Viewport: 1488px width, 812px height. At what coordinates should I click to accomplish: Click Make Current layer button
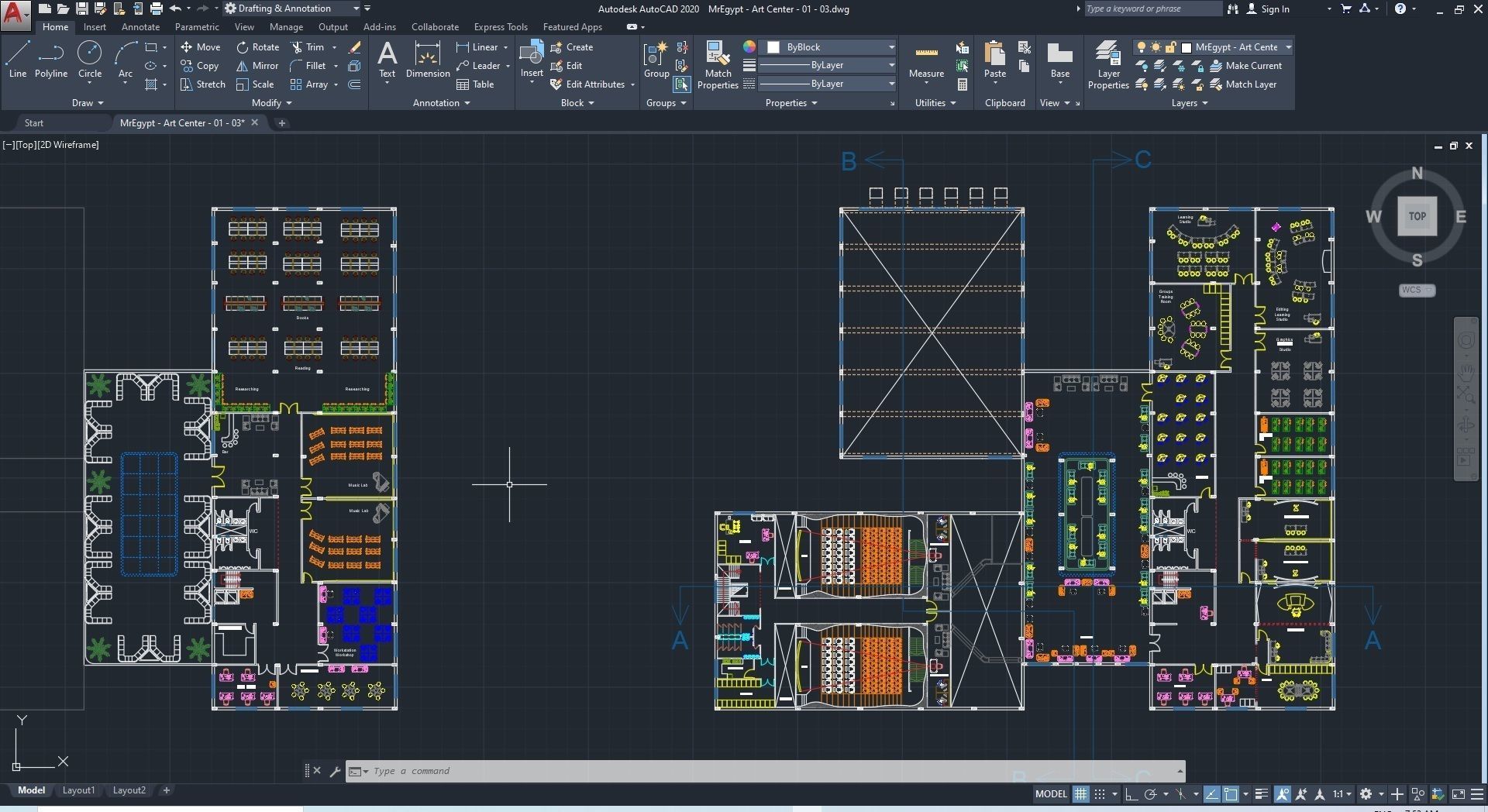(x=1246, y=66)
